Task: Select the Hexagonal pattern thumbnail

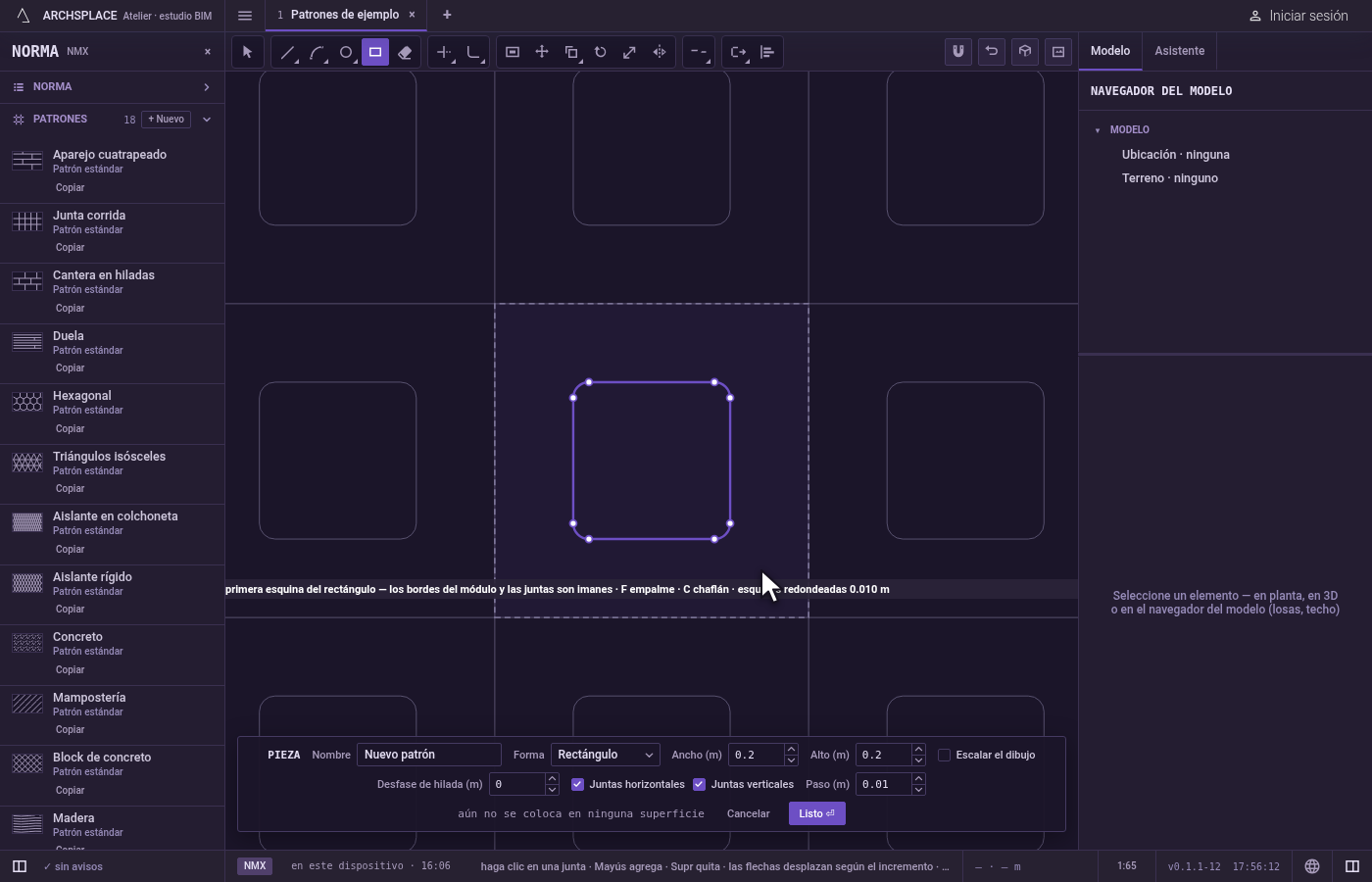Action: click(27, 402)
